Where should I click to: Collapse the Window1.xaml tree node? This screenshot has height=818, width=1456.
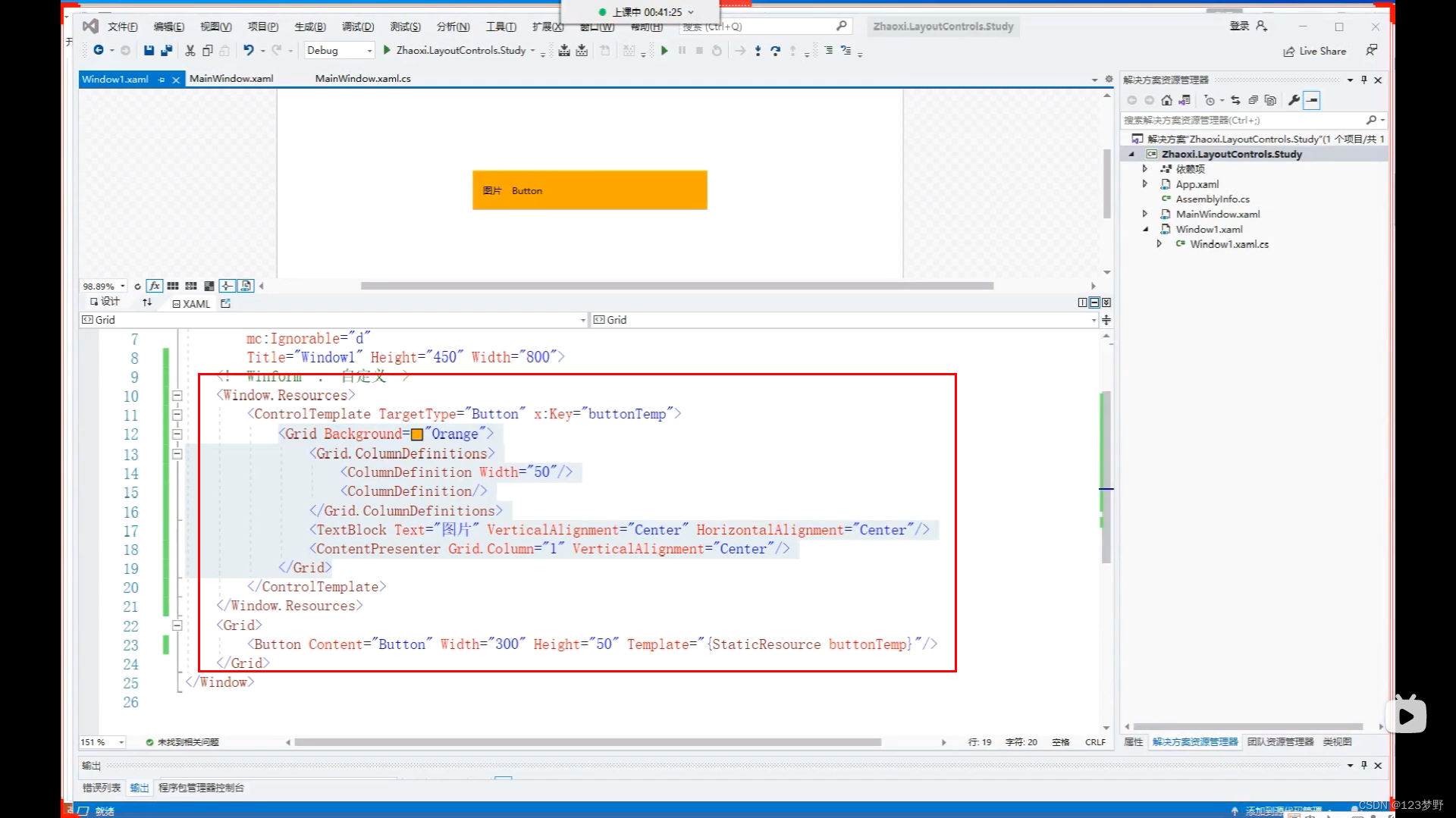pos(1145,230)
